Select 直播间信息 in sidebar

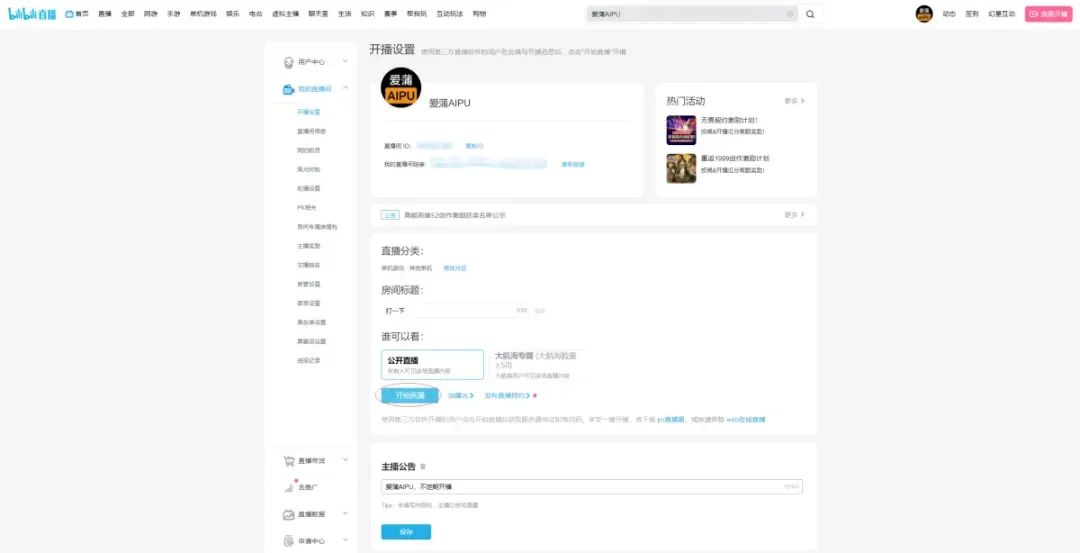311,131
